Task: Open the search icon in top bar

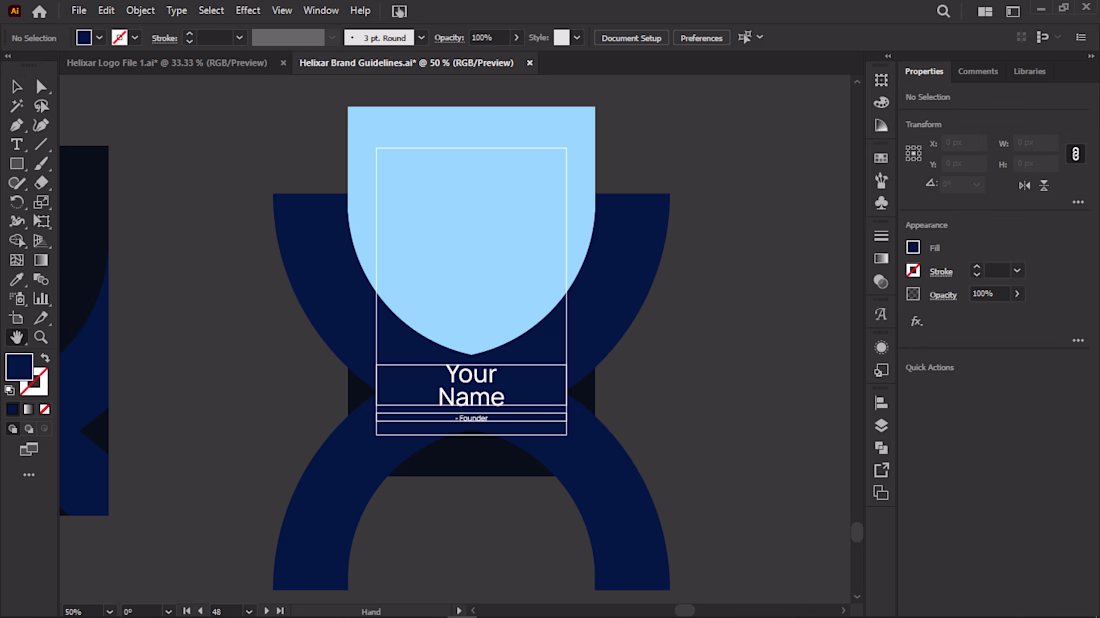Action: [943, 11]
